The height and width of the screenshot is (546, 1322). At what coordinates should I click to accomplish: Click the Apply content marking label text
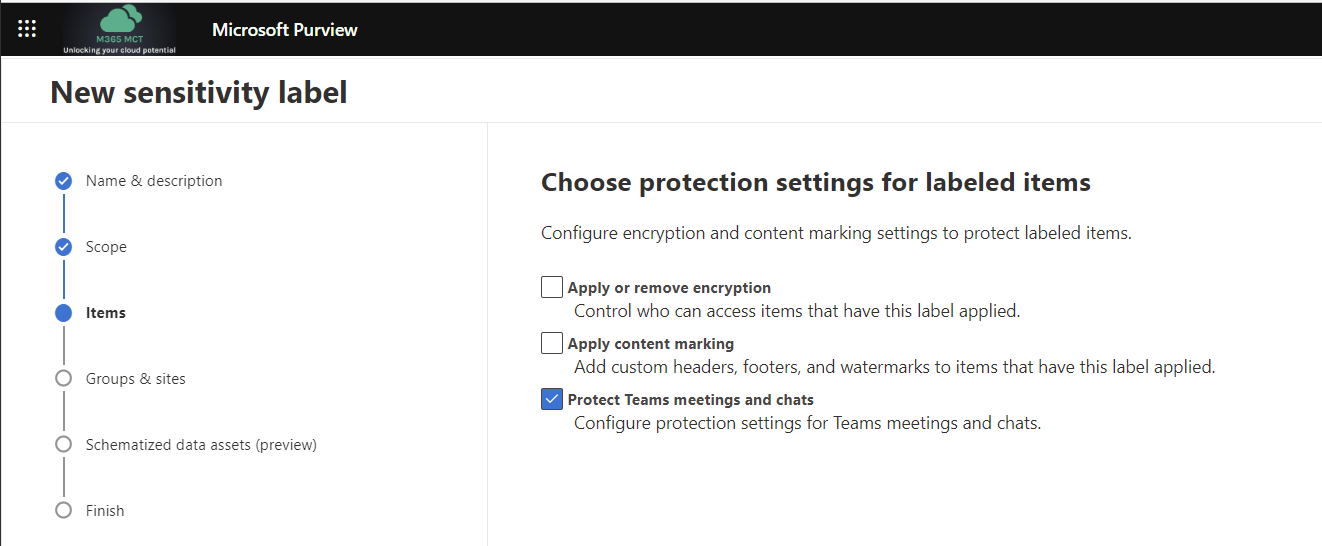tap(651, 344)
